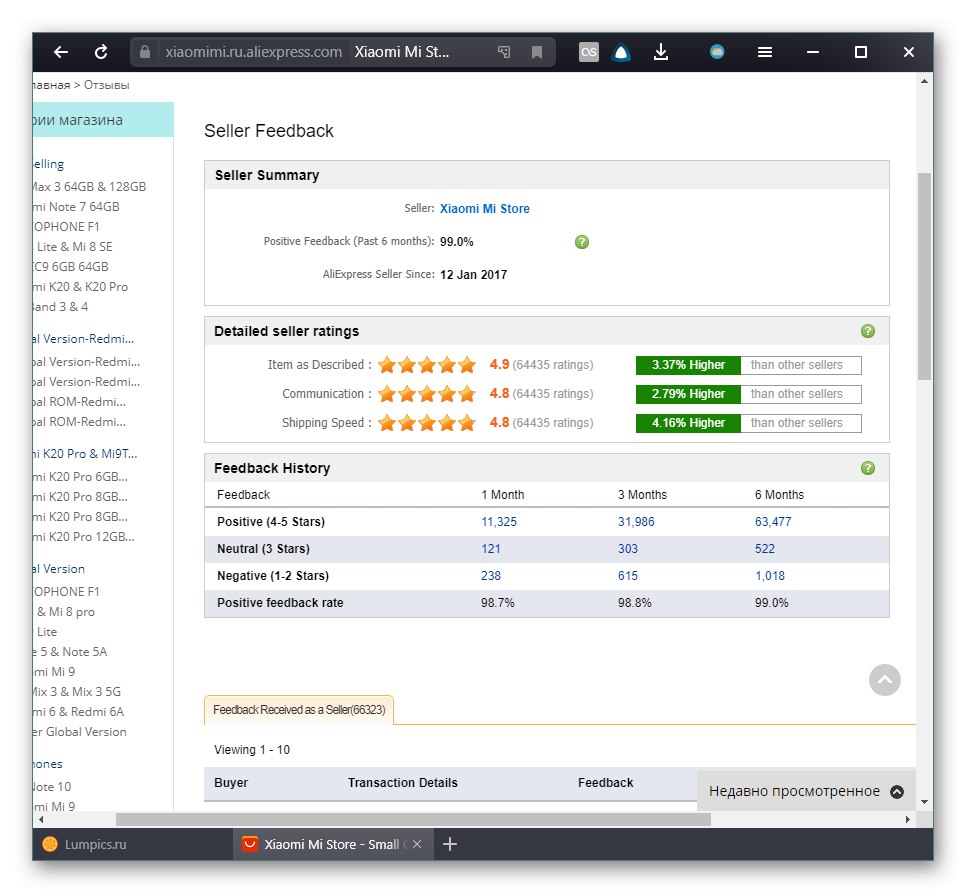Switch to the Lumpics.ru tab

point(133,844)
